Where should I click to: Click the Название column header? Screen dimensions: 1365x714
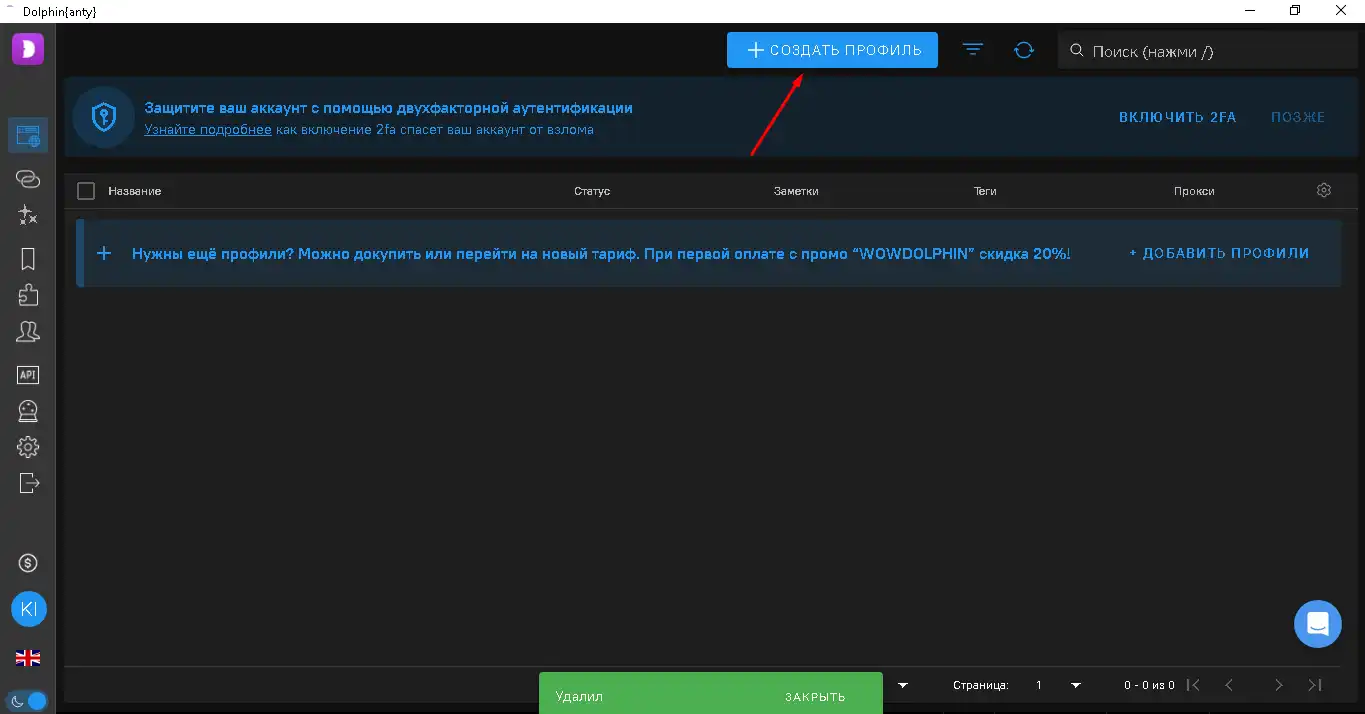click(x=135, y=191)
